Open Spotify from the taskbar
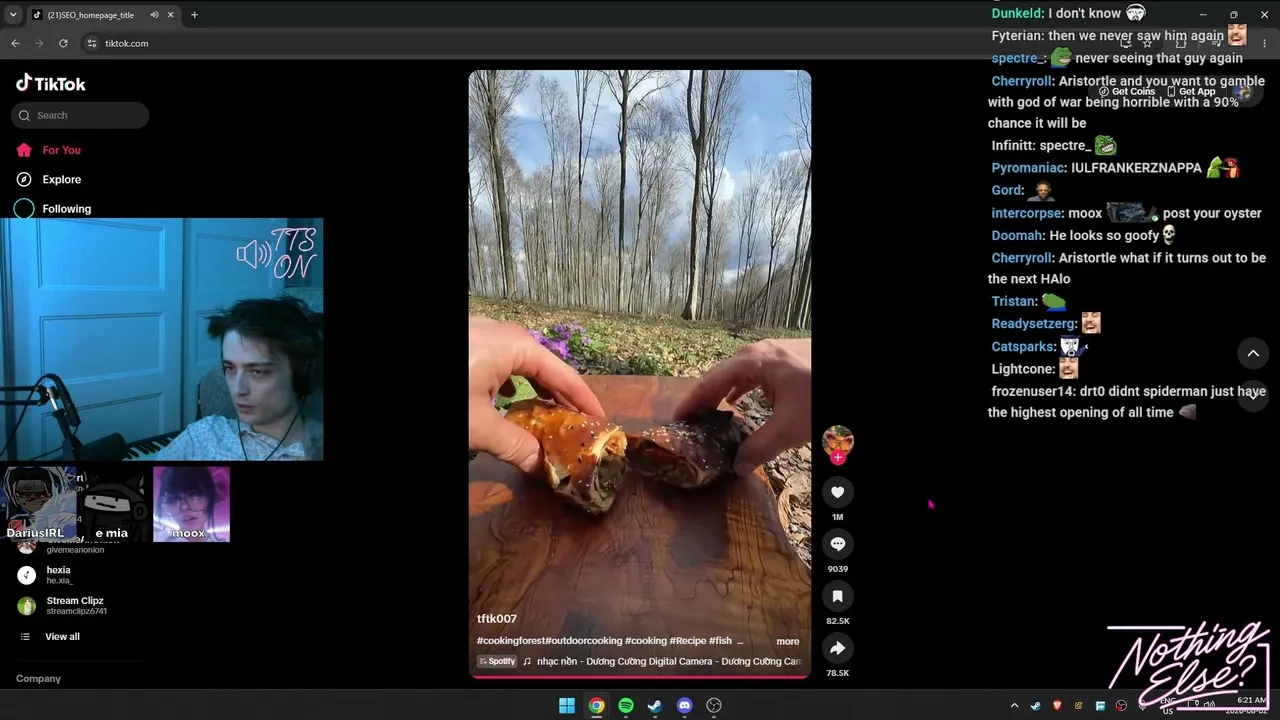This screenshot has width=1280, height=720. coord(626,706)
